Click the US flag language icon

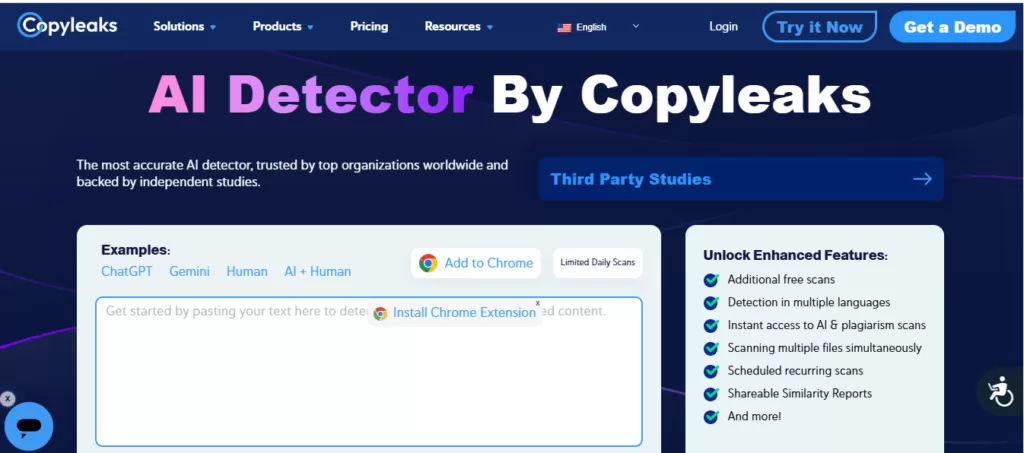[564, 27]
